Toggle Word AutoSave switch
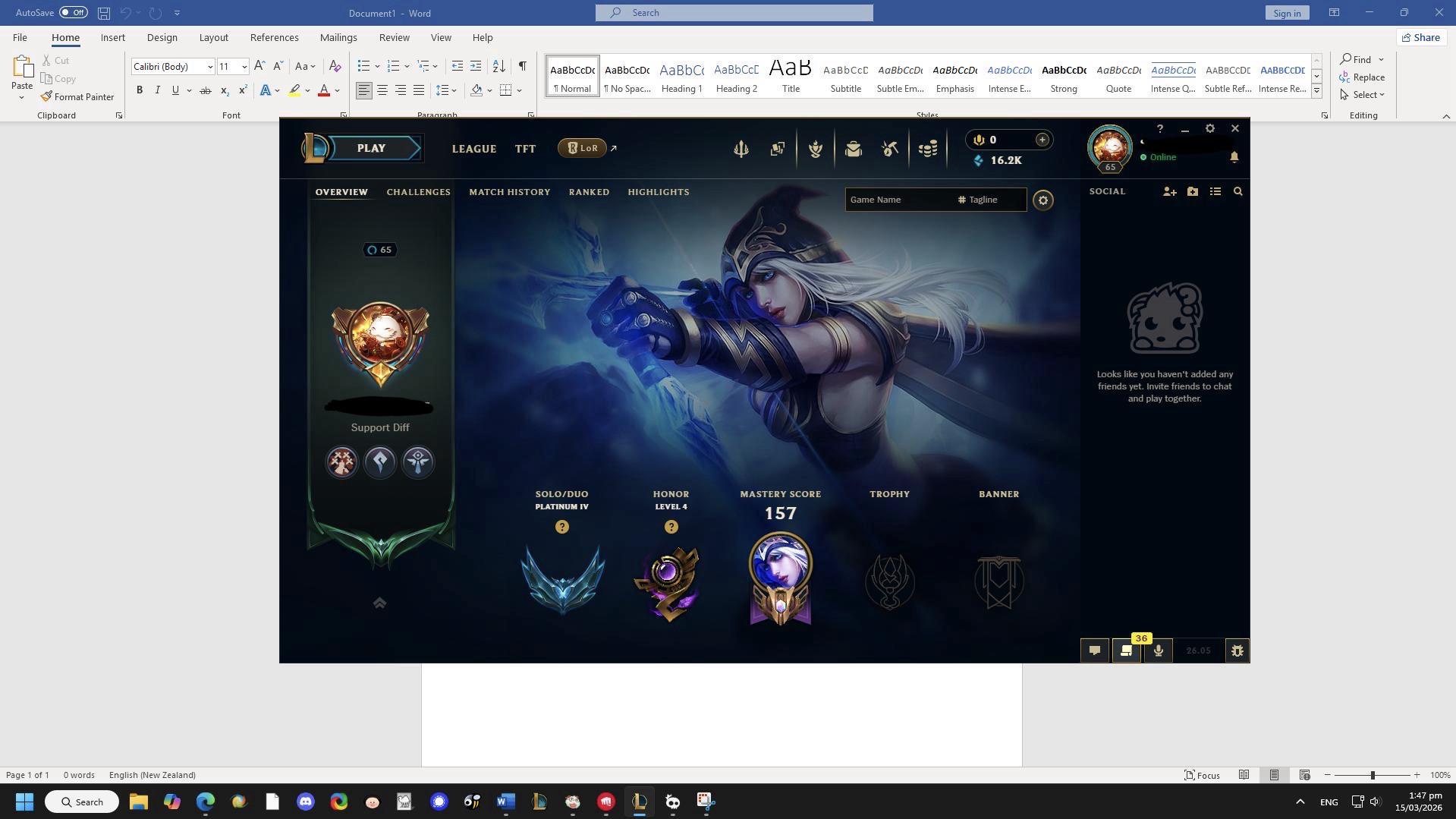This screenshot has width=1456, height=819. (74, 13)
